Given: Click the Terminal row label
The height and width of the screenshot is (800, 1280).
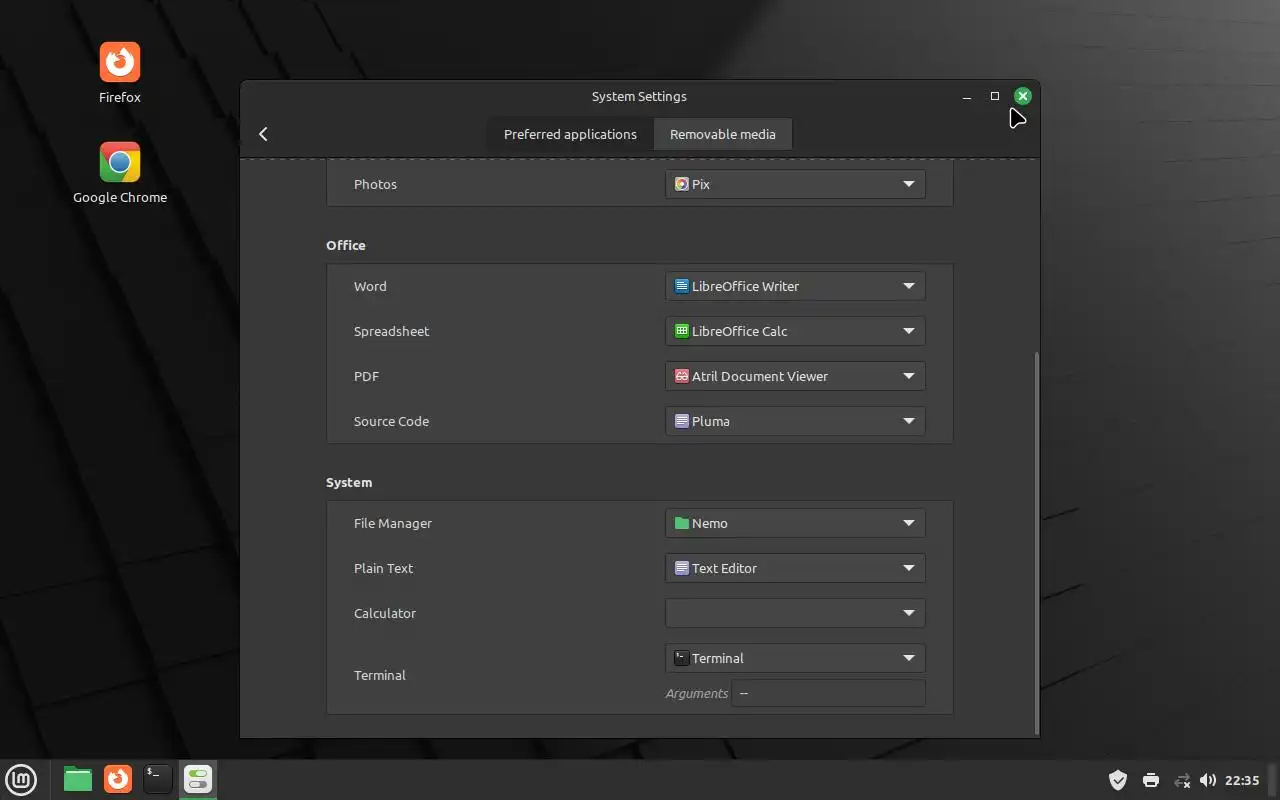Looking at the screenshot, I should (380, 675).
